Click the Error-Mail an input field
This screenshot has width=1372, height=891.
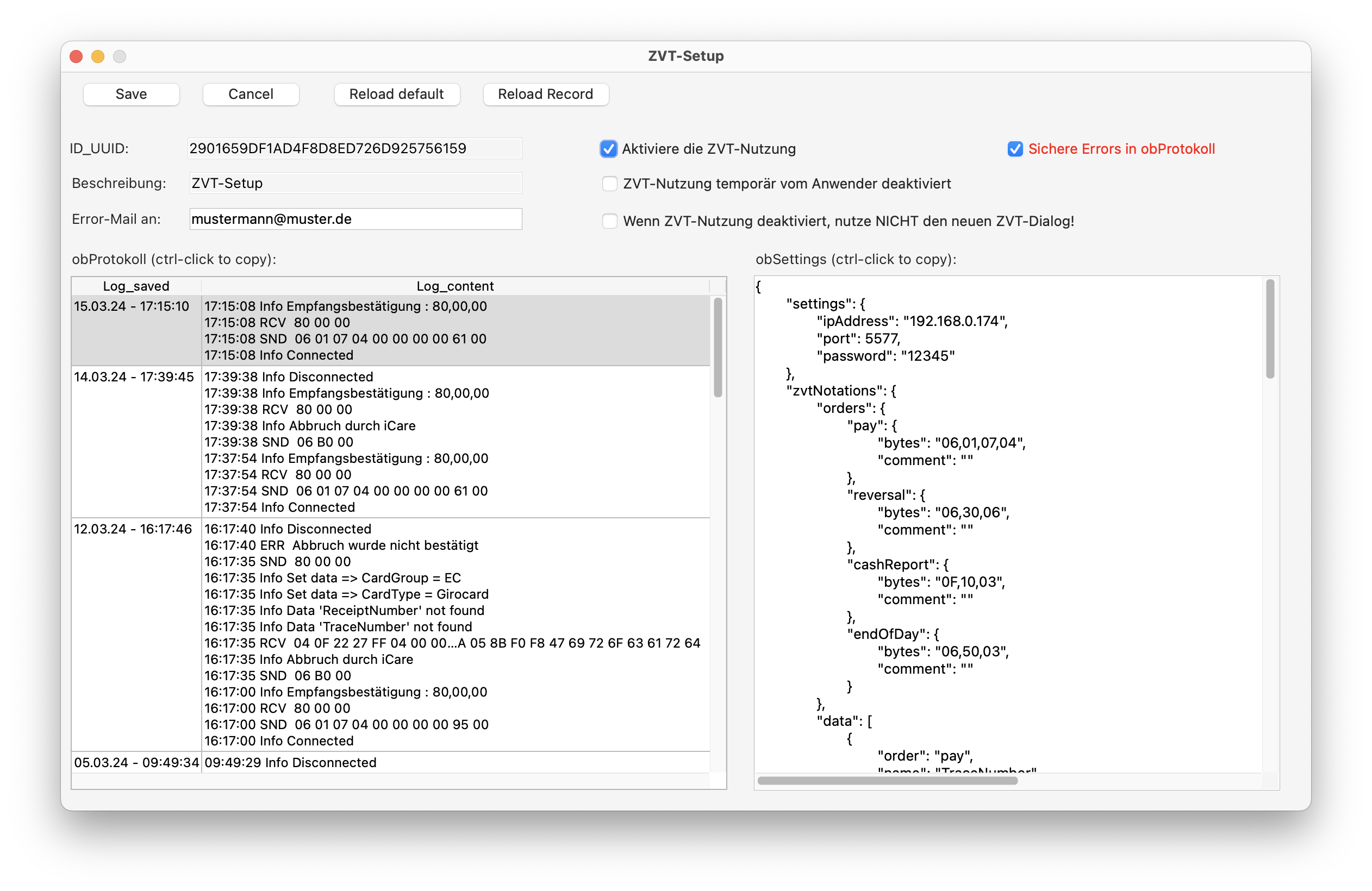click(355, 219)
